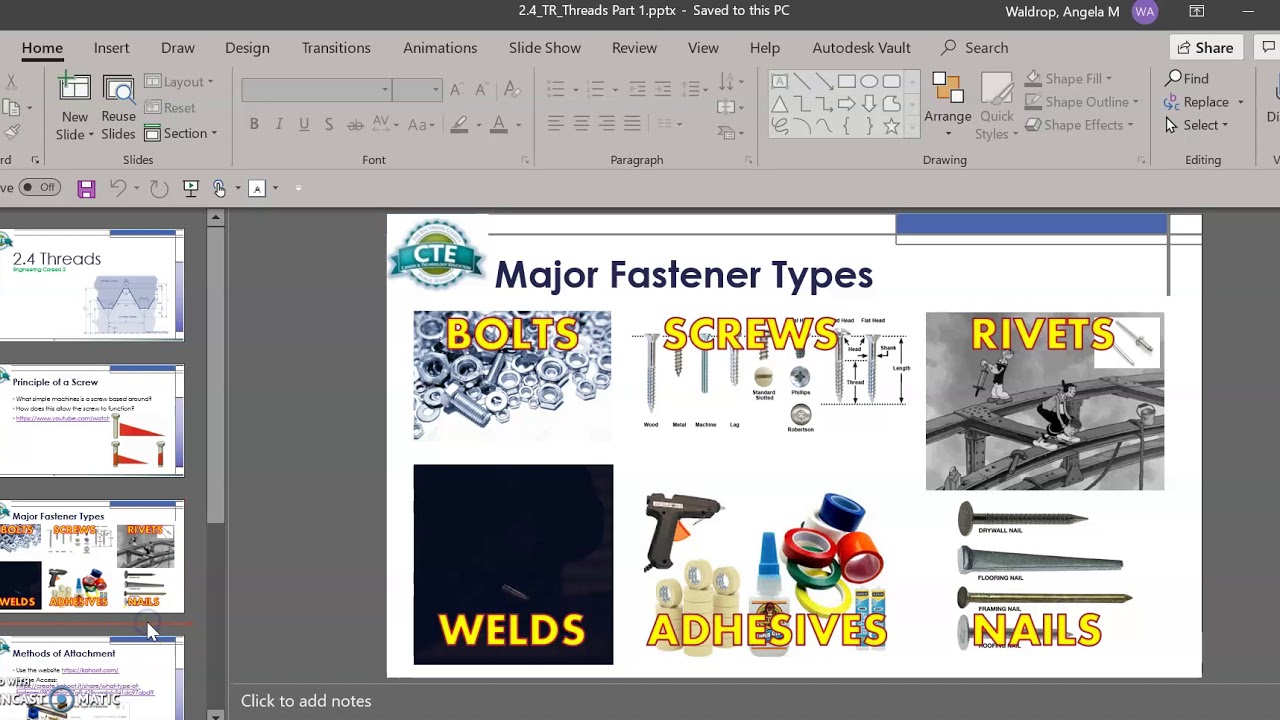Open the Paragraph group dialog launcher
Image resolution: width=1280 pixels, height=720 pixels.
(x=748, y=160)
